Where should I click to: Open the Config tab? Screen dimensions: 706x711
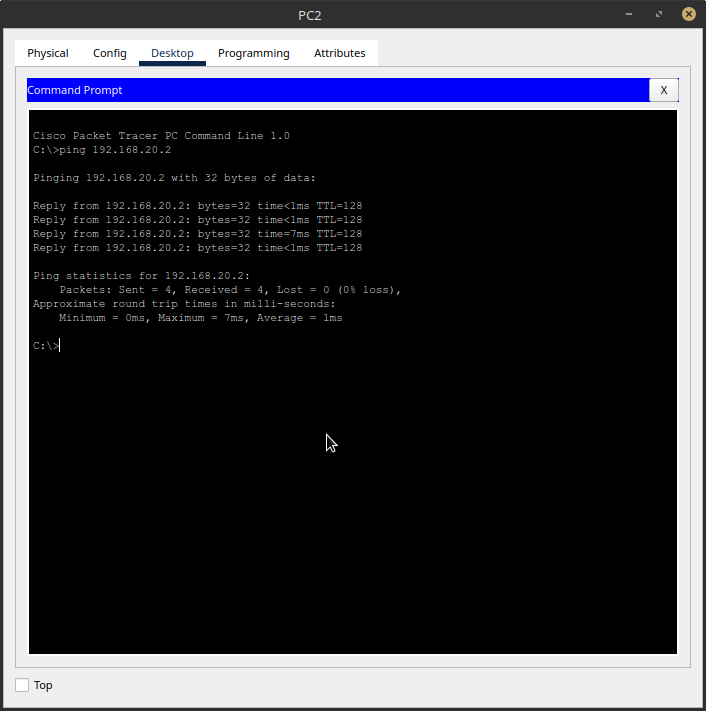[x=110, y=53]
